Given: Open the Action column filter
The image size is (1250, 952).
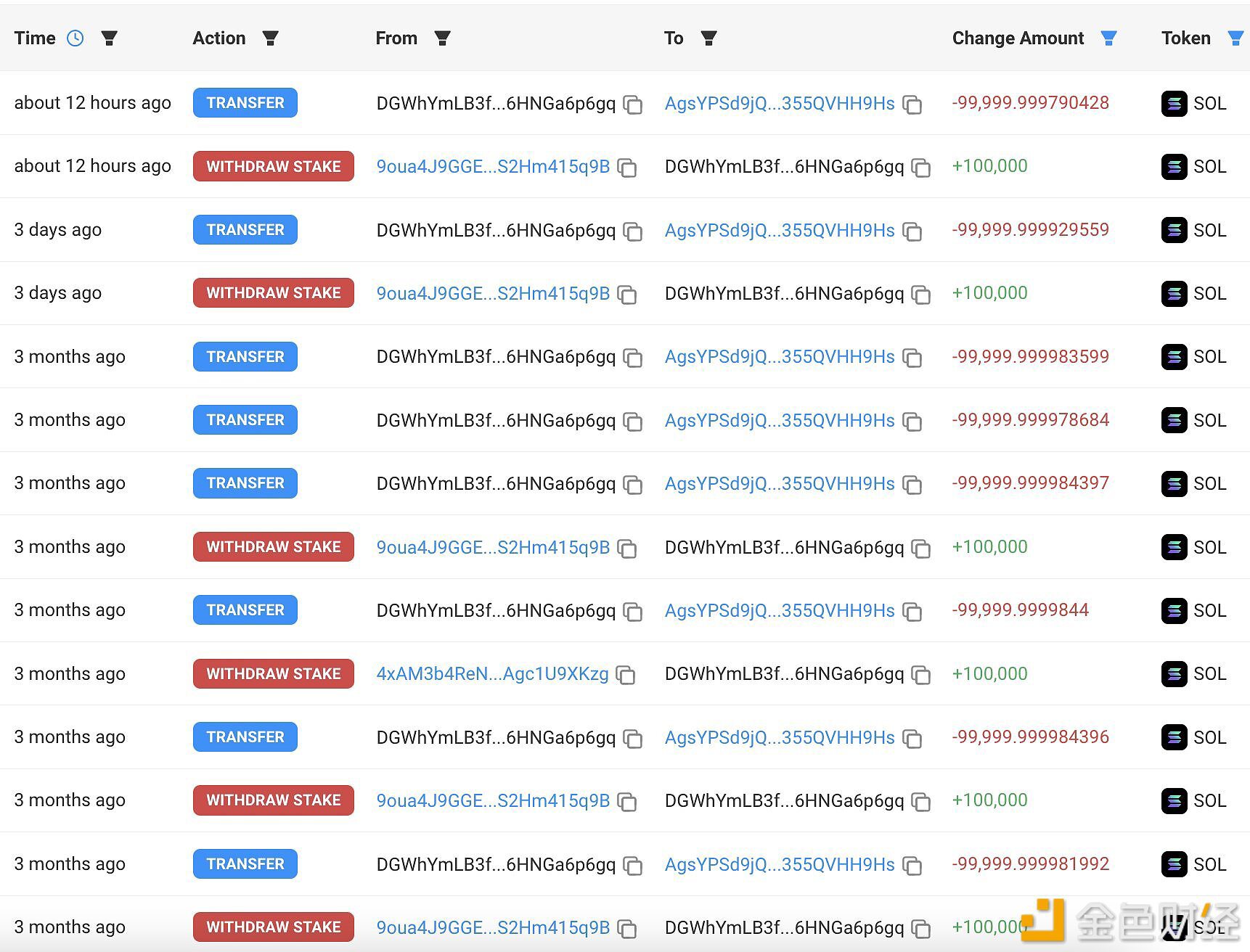Looking at the screenshot, I should click(x=271, y=38).
